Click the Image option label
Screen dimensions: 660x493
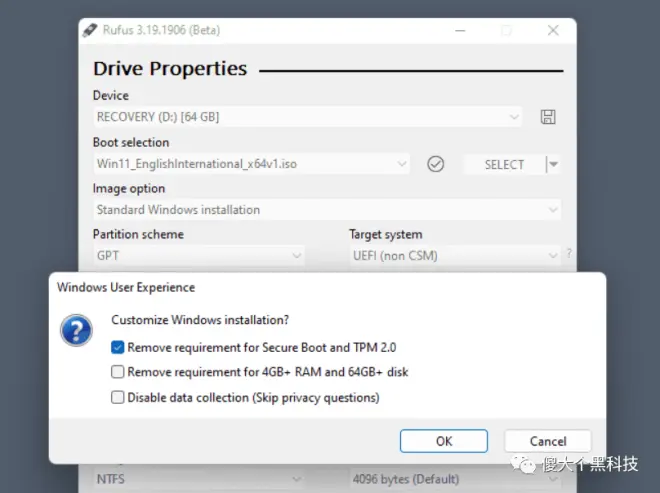(129, 189)
